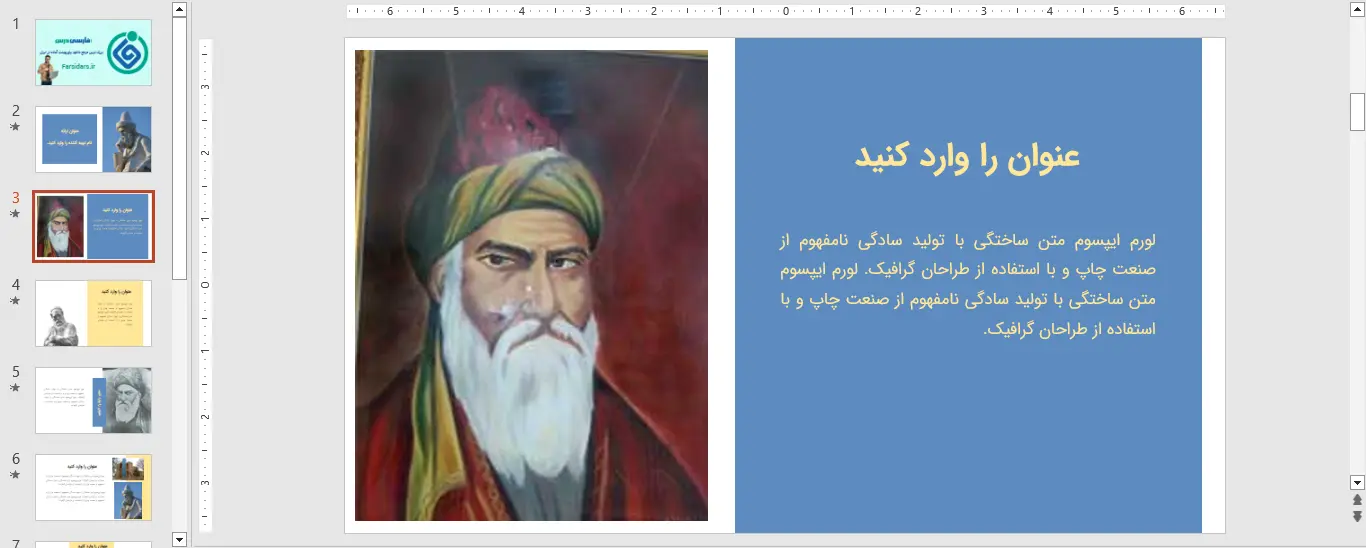Image resolution: width=1366 pixels, height=548 pixels.
Task: Select the partially visible slide 7 thumbnail
Action: [94, 545]
